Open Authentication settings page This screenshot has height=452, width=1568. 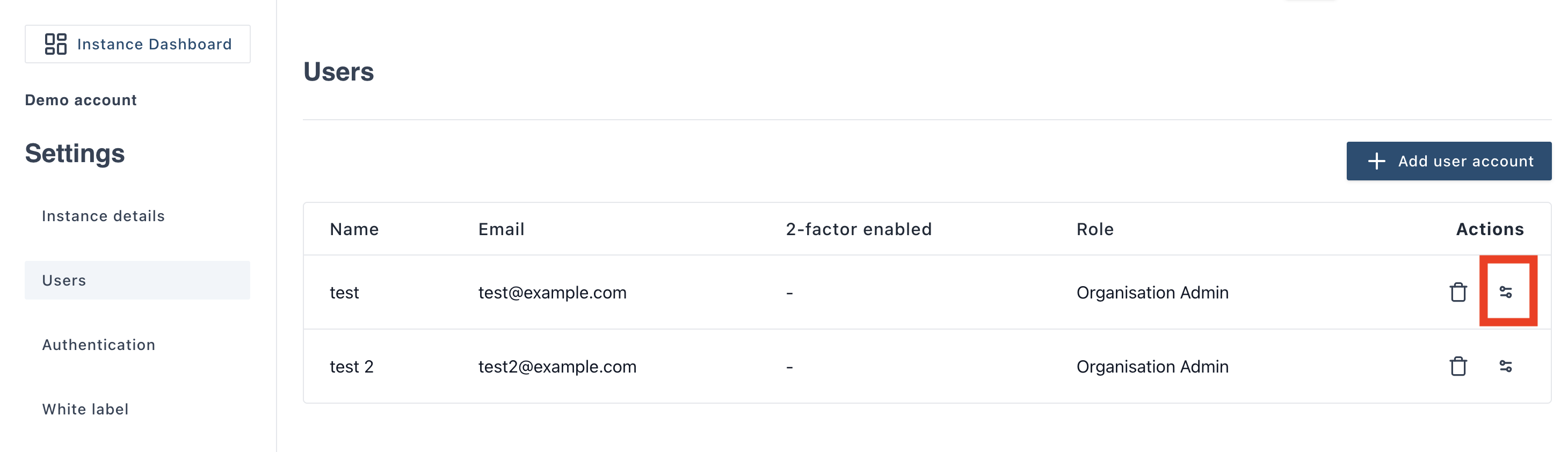(x=99, y=345)
